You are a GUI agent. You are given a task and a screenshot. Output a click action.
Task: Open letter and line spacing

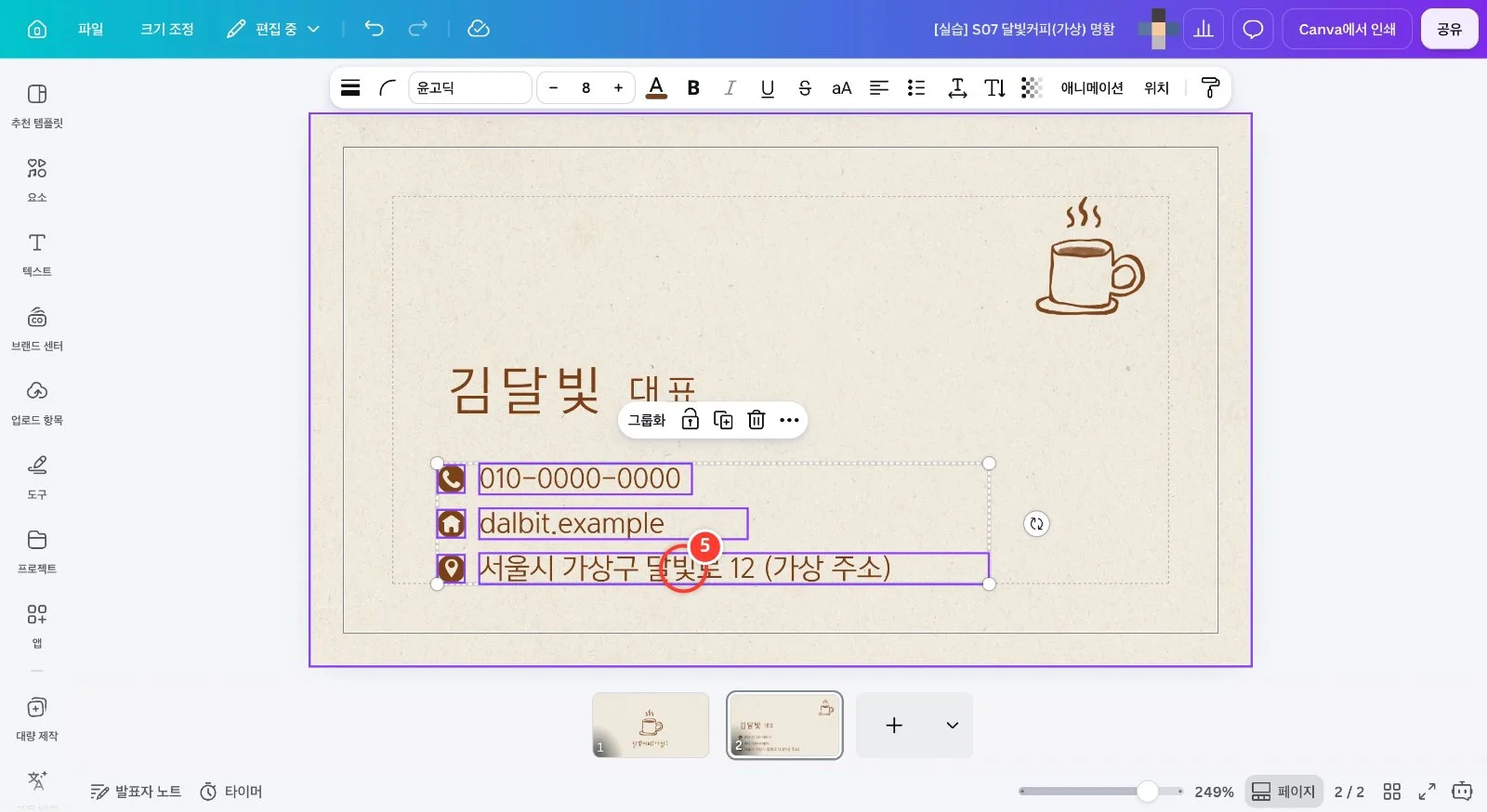[x=957, y=87]
